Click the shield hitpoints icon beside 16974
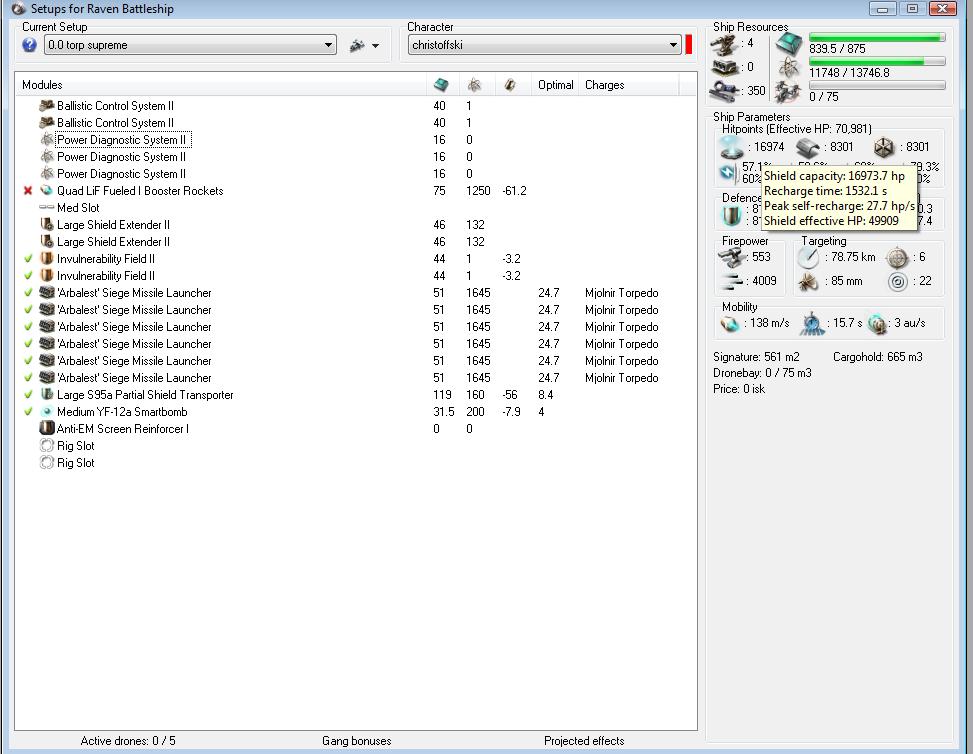Screen dimensions: 973x754 732,148
